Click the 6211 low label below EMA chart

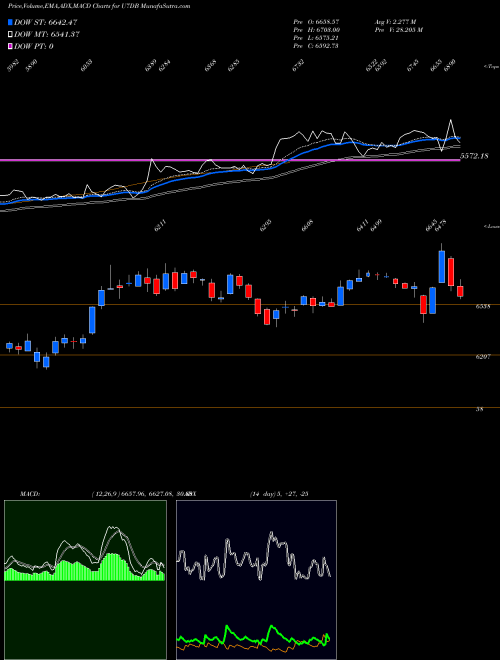click(160, 226)
